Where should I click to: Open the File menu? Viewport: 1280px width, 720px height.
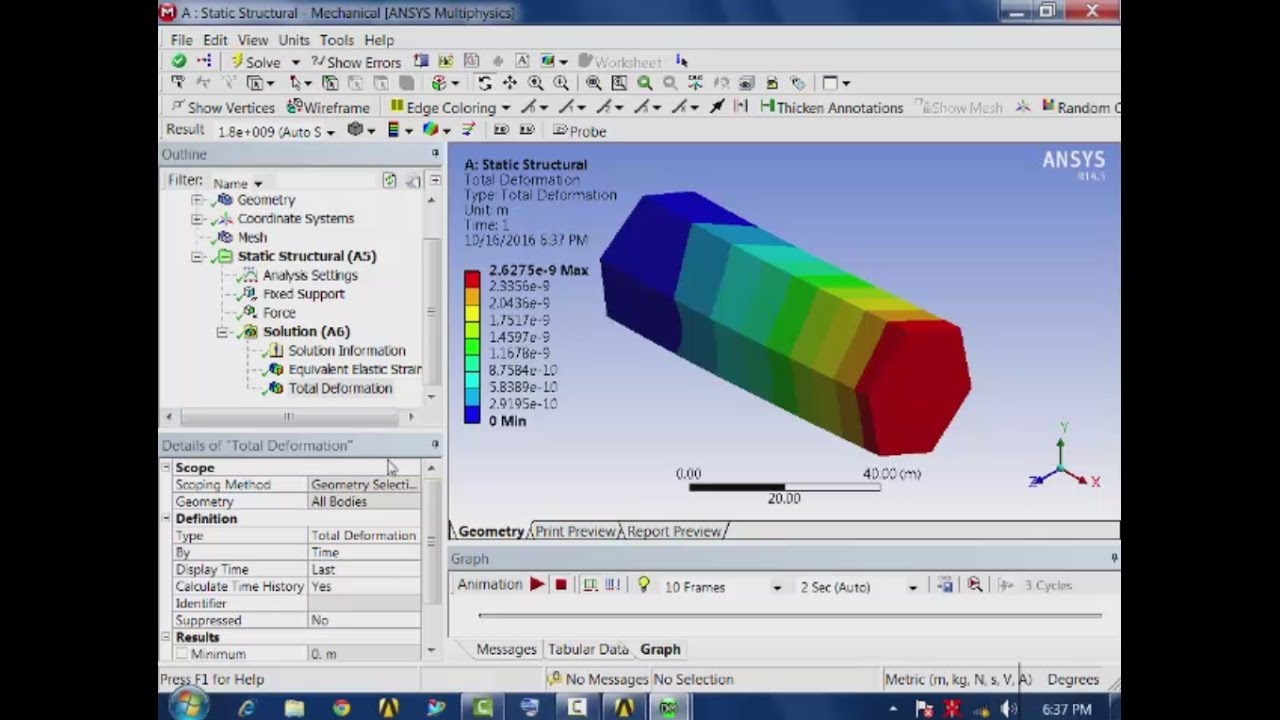181,40
